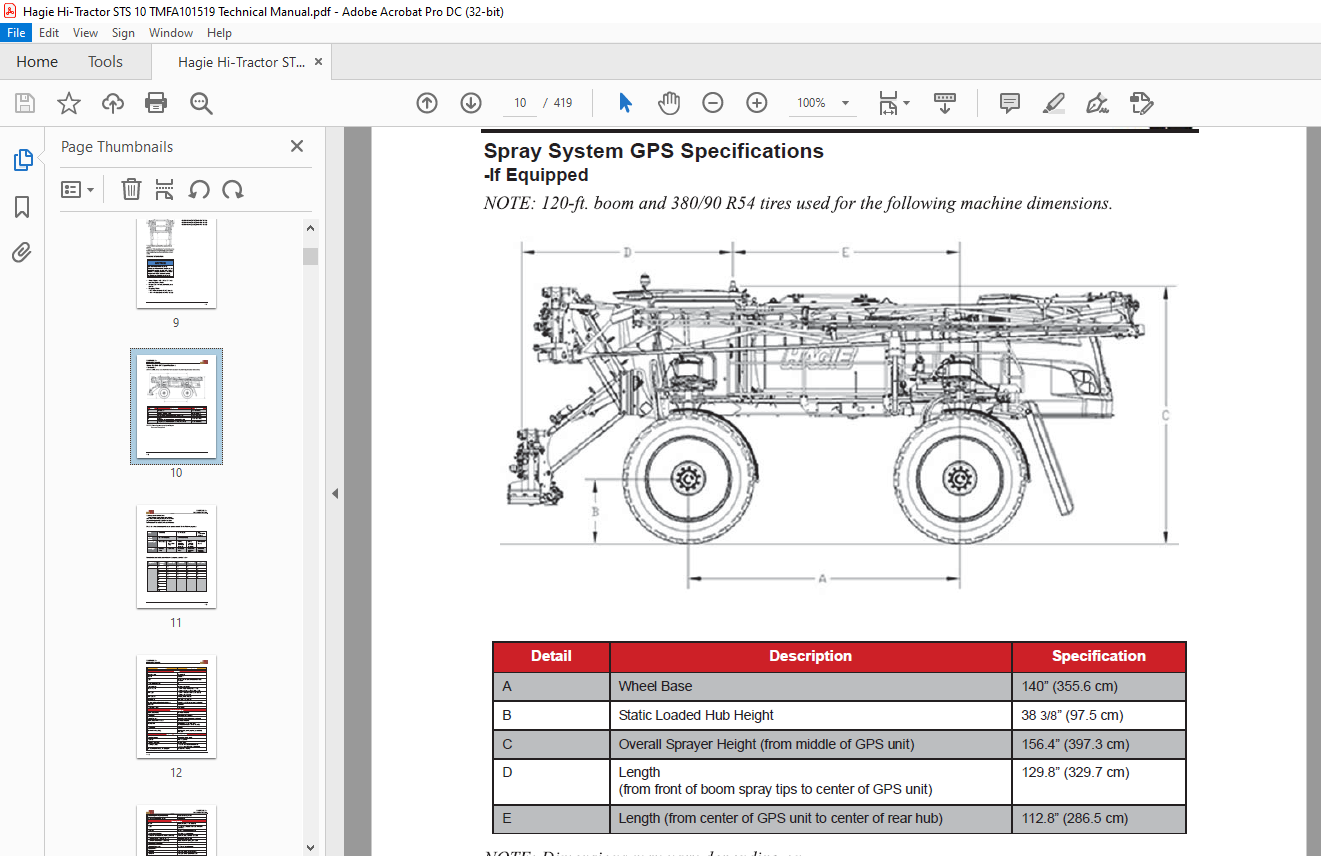
Task: Click the 'Description' column header
Action: pos(811,656)
